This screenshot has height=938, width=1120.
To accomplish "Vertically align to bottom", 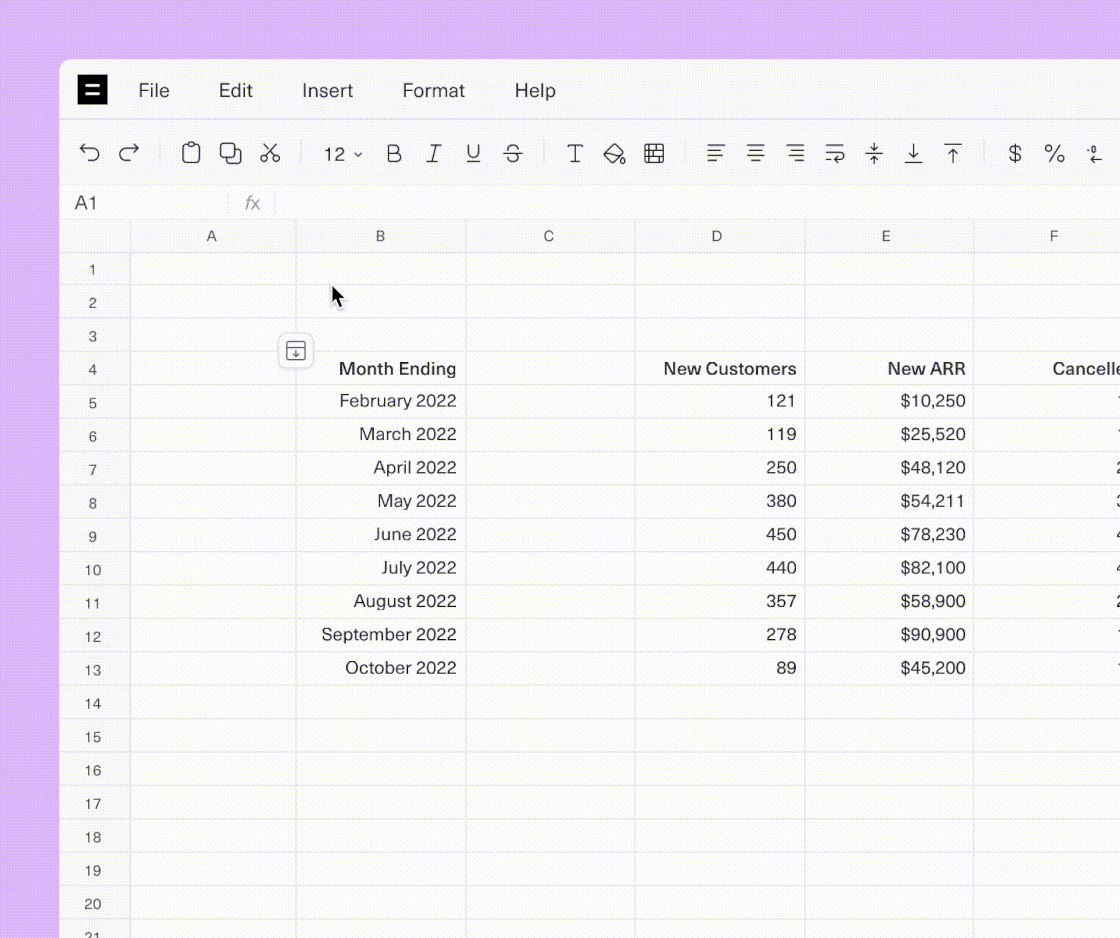I will (x=914, y=153).
